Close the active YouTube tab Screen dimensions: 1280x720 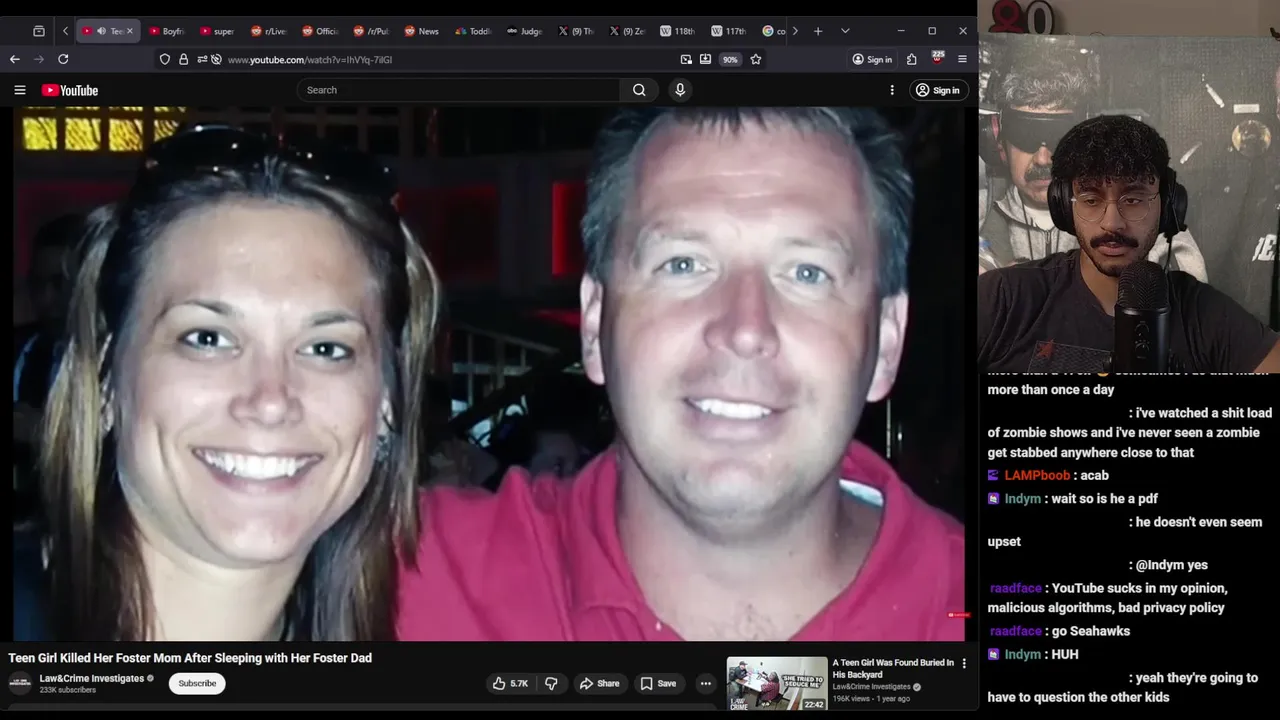coord(129,31)
